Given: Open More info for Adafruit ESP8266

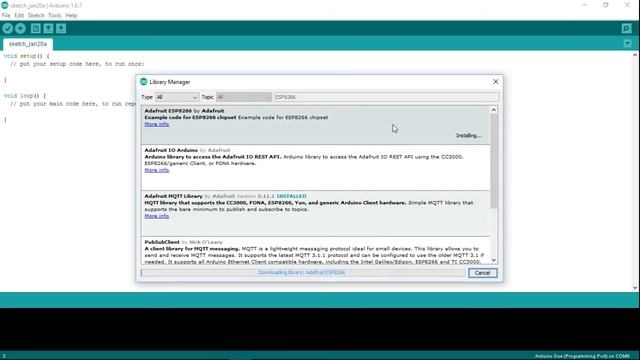Looking at the screenshot, I should 157,124.
